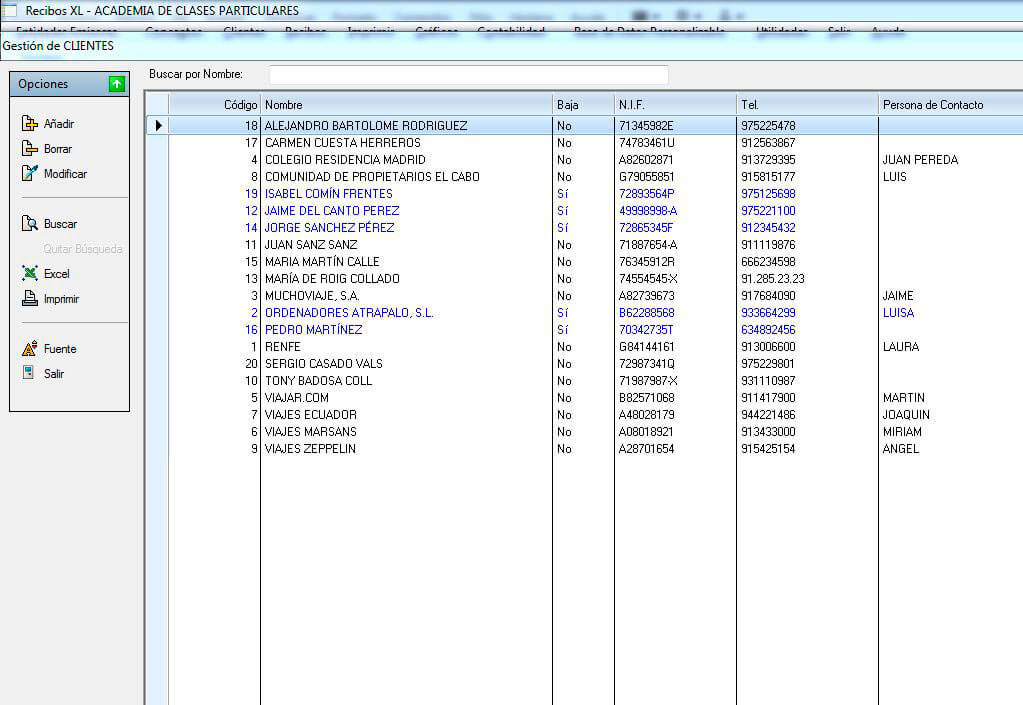The width and height of the screenshot is (1023, 705).
Task: Click the Modificar edit icon
Action: click(30, 174)
